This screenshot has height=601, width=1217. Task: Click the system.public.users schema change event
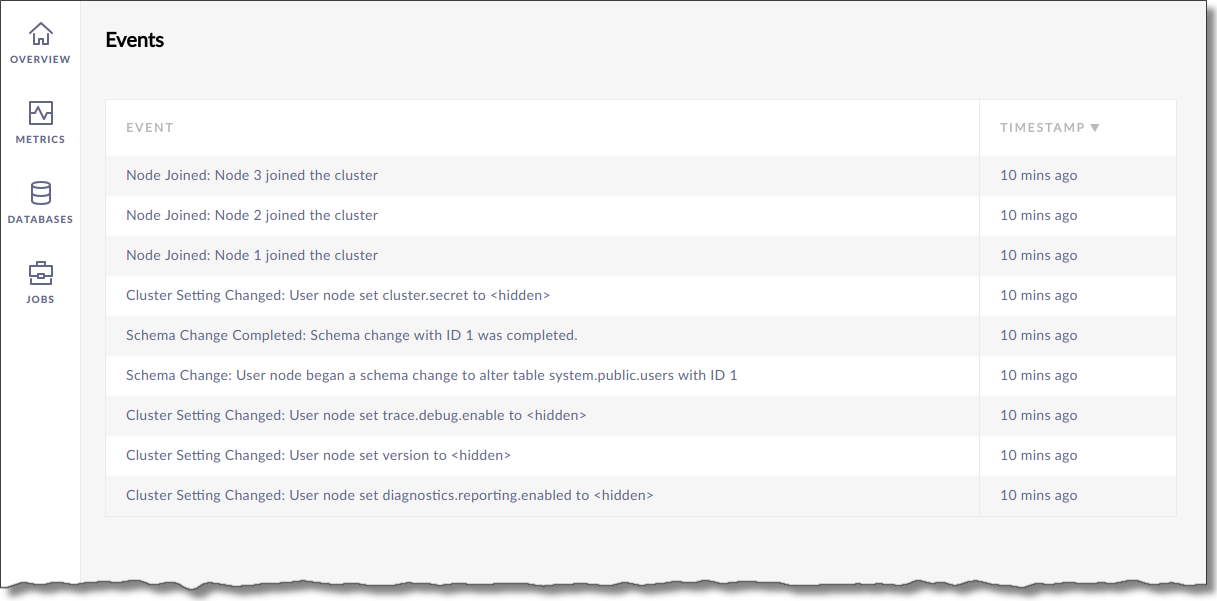[431, 376]
